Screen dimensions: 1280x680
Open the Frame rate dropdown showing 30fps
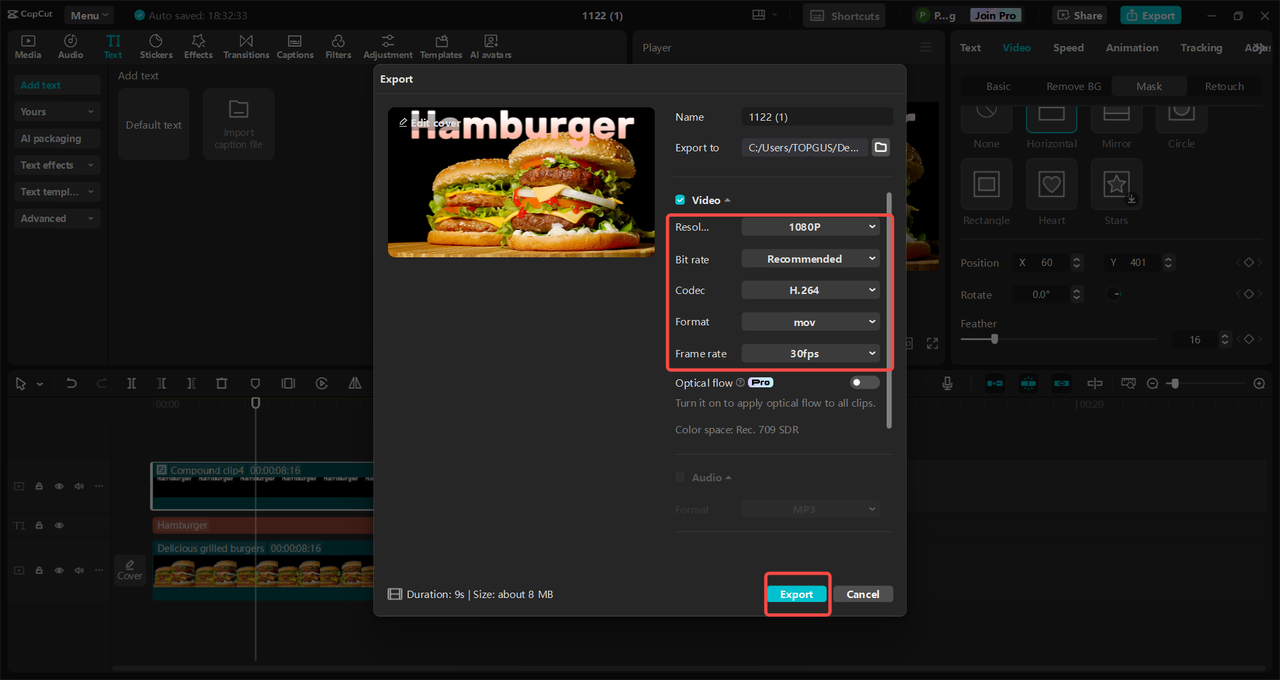(x=811, y=353)
